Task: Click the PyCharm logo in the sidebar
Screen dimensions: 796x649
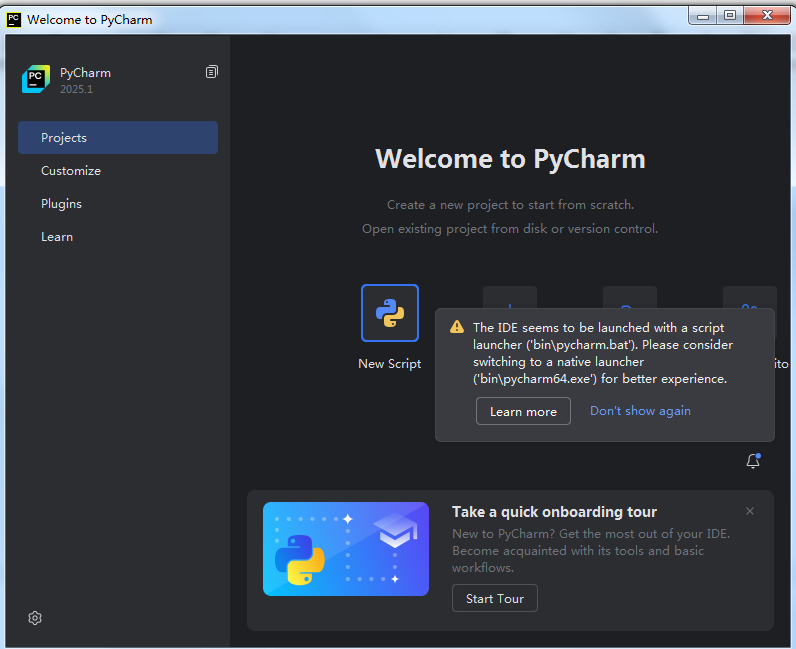Action: 36,79
